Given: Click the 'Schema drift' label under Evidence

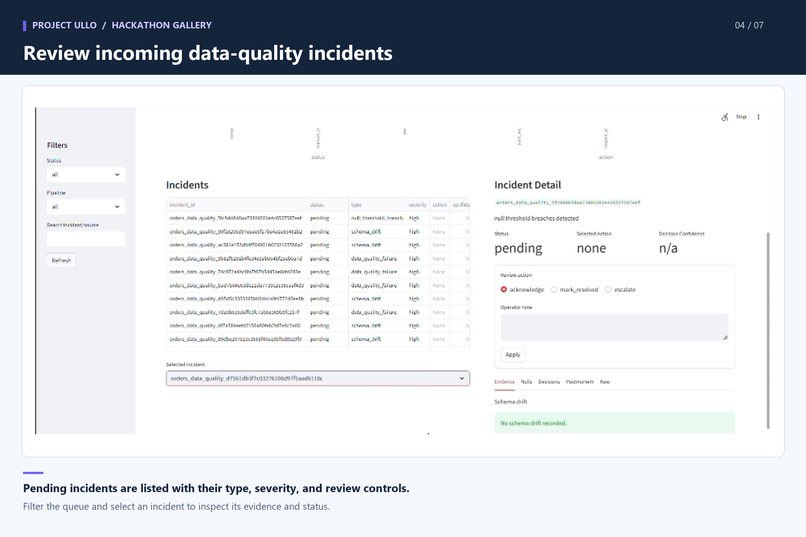Looking at the screenshot, I should 510,402.
